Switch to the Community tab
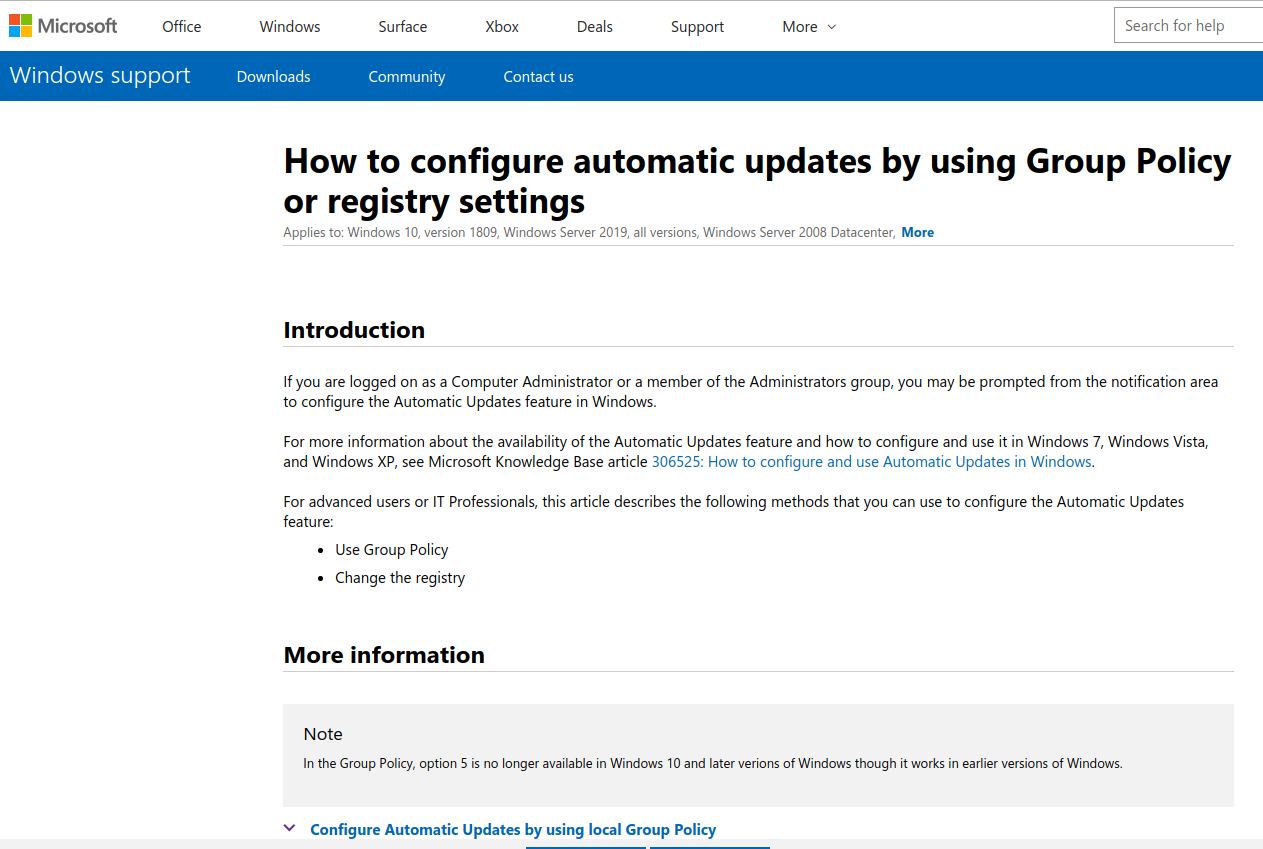This screenshot has height=849, width=1263. coord(407,77)
